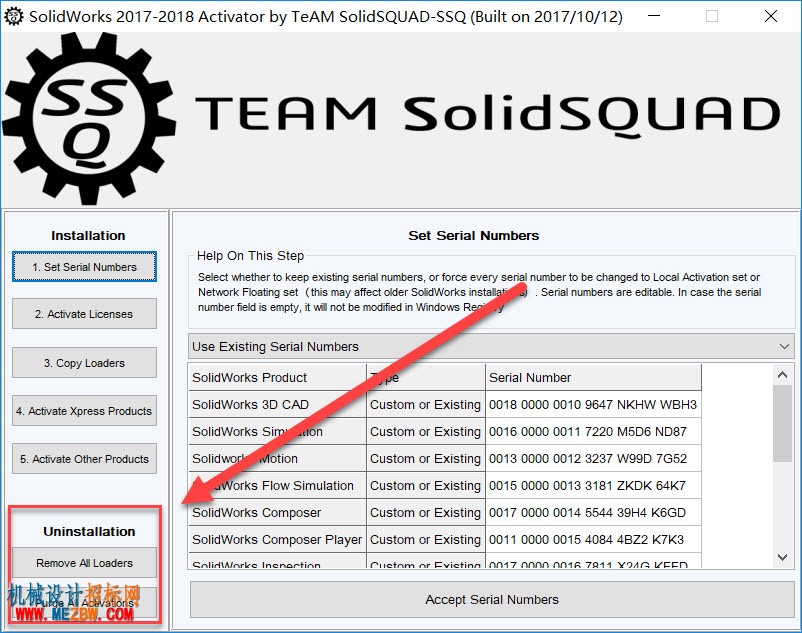Click the Type cell for SolidWorks 3D CAD
The image size is (802, 633).
pos(426,404)
